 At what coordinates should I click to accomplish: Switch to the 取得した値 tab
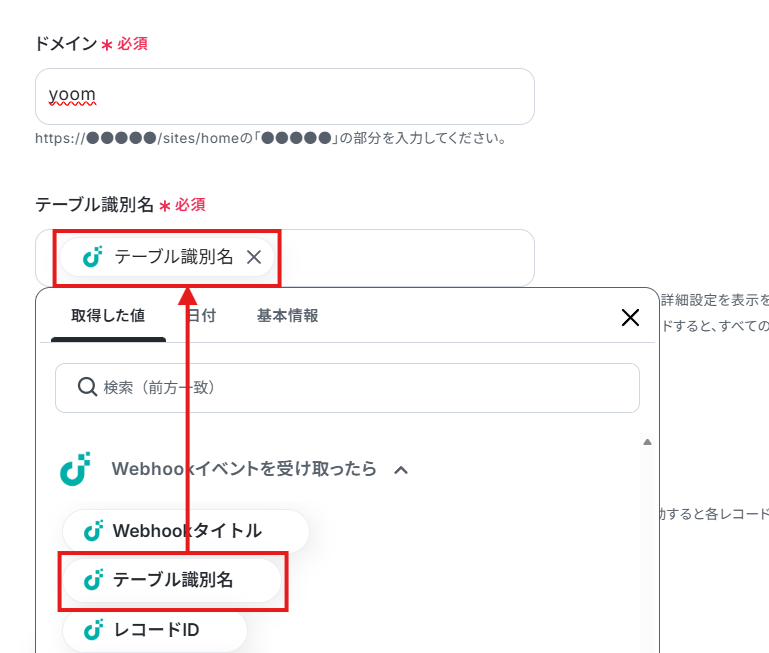(108, 315)
